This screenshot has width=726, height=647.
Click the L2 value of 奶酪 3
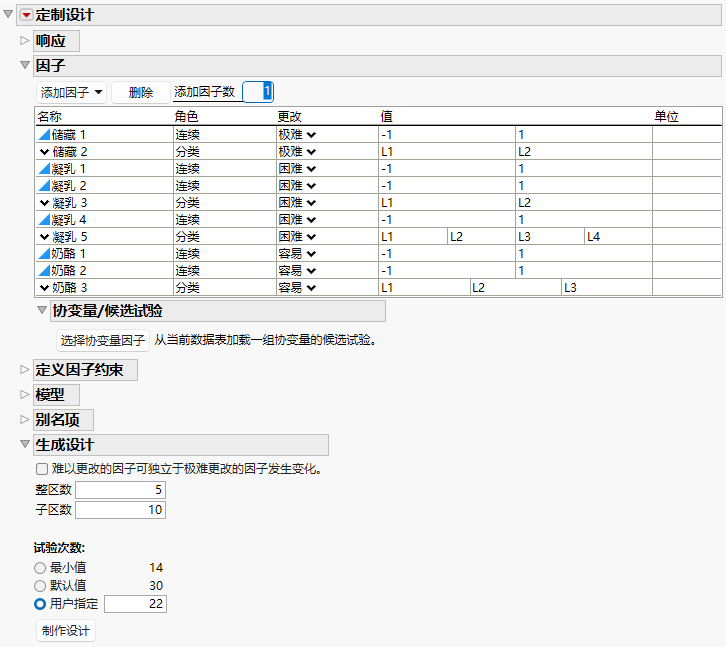[516, 288]
